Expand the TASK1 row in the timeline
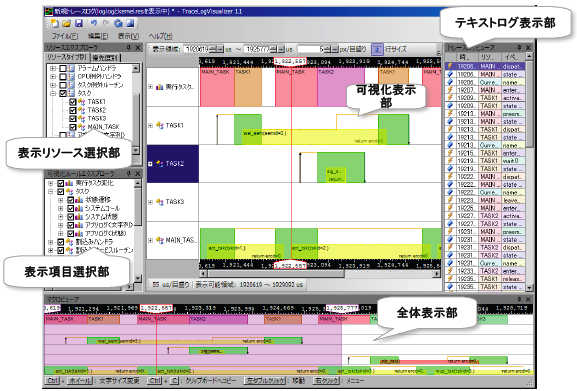The image size is (577, 391). (150, 125)
